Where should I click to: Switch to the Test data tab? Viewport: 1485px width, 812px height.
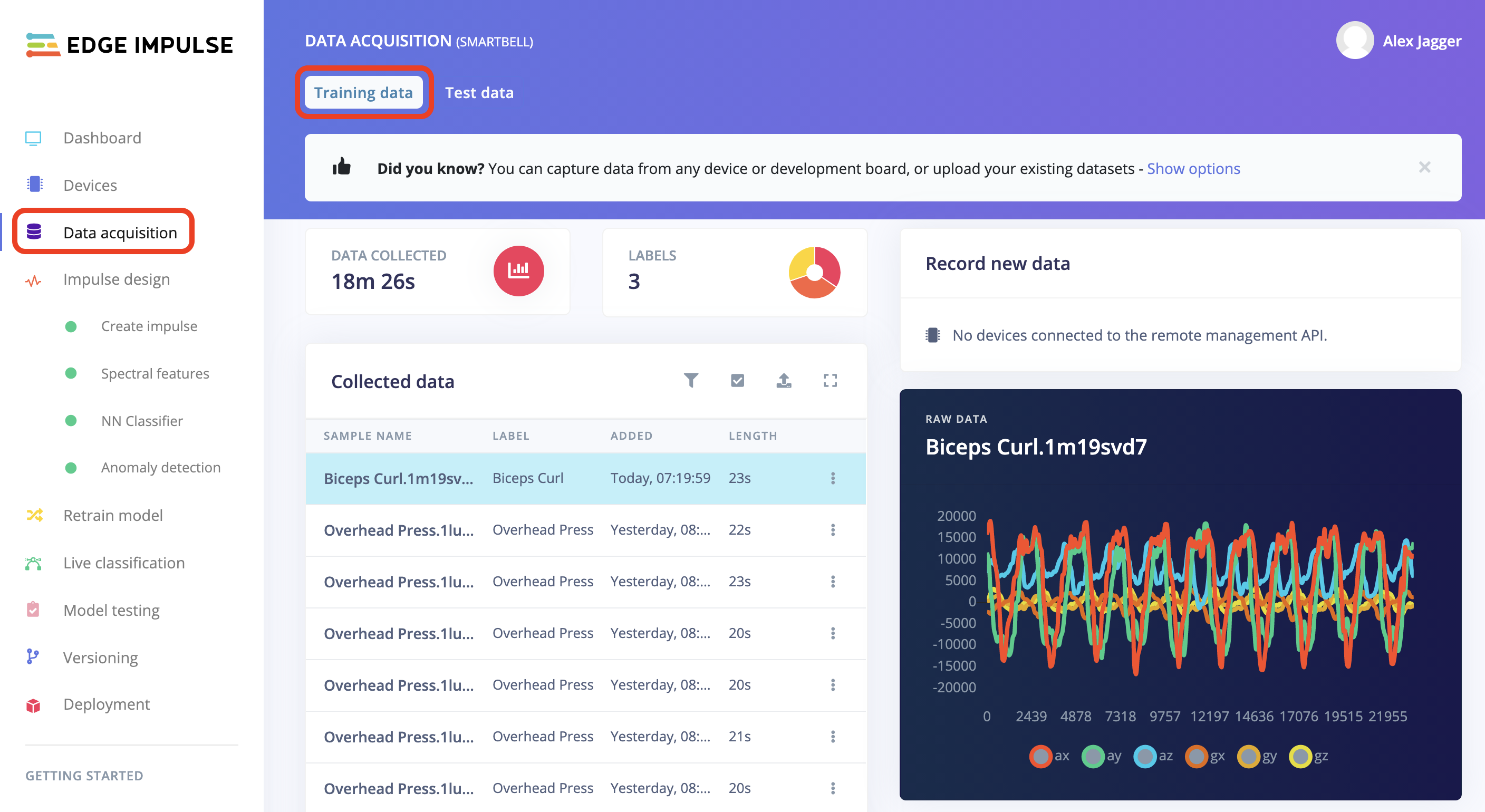tap(478, 93)
